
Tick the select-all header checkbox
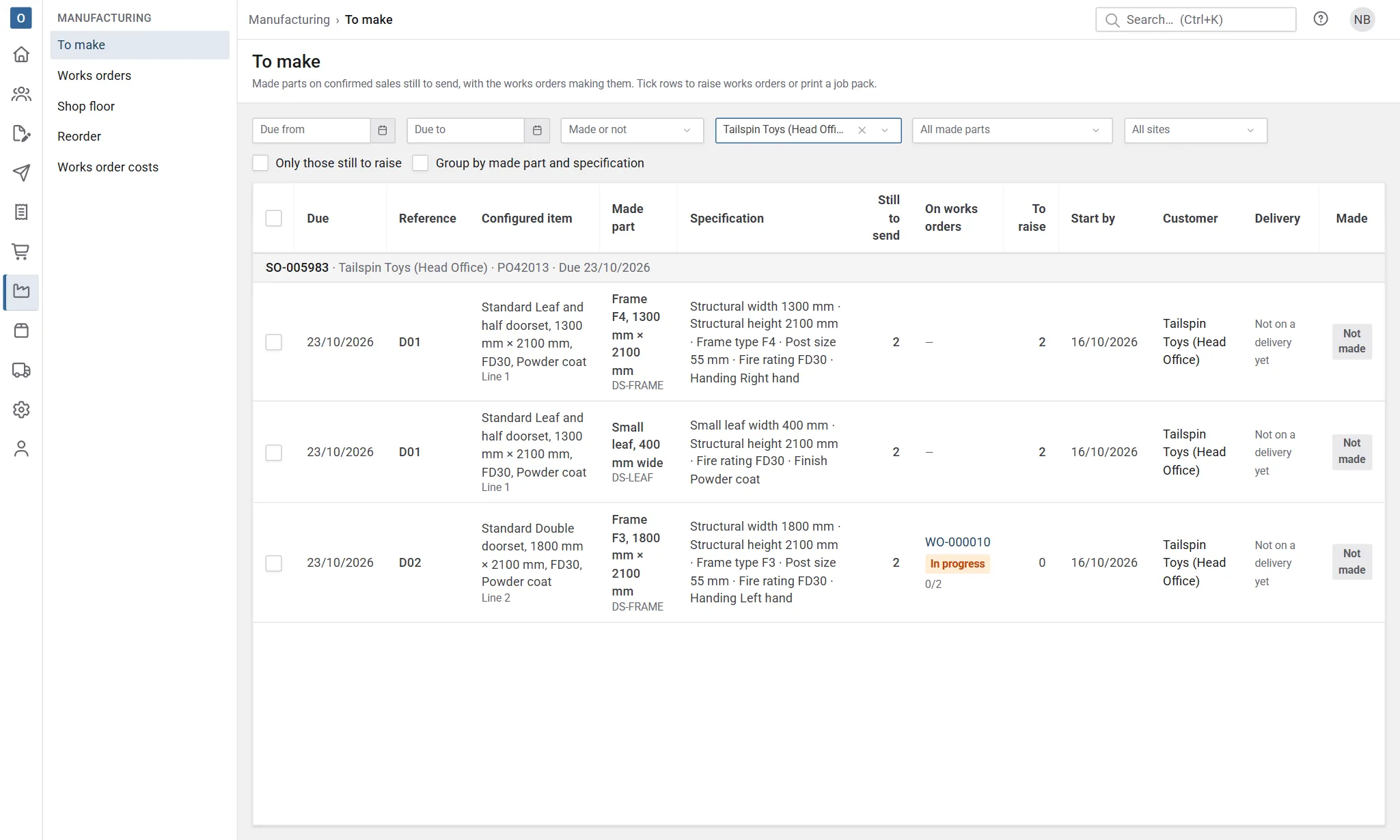click(273, 219)
